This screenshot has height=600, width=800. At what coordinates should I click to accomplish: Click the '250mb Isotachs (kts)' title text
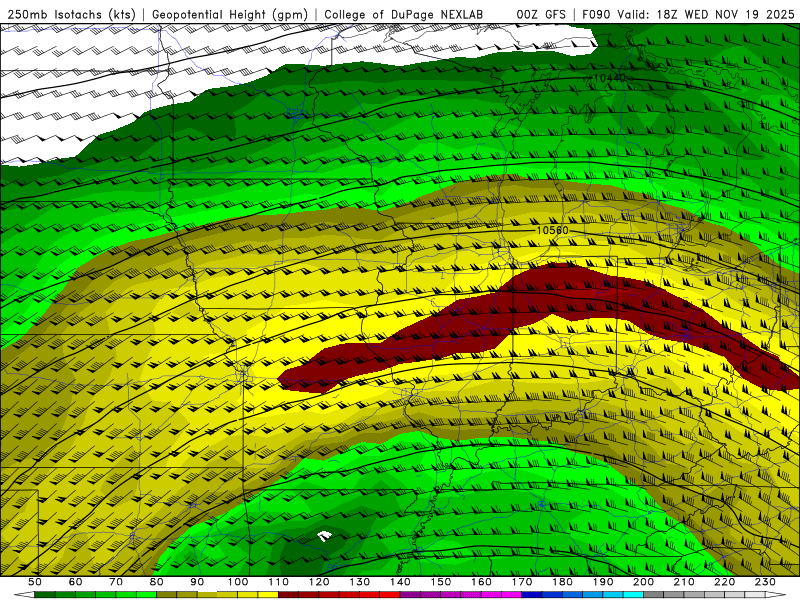(71, 14)
